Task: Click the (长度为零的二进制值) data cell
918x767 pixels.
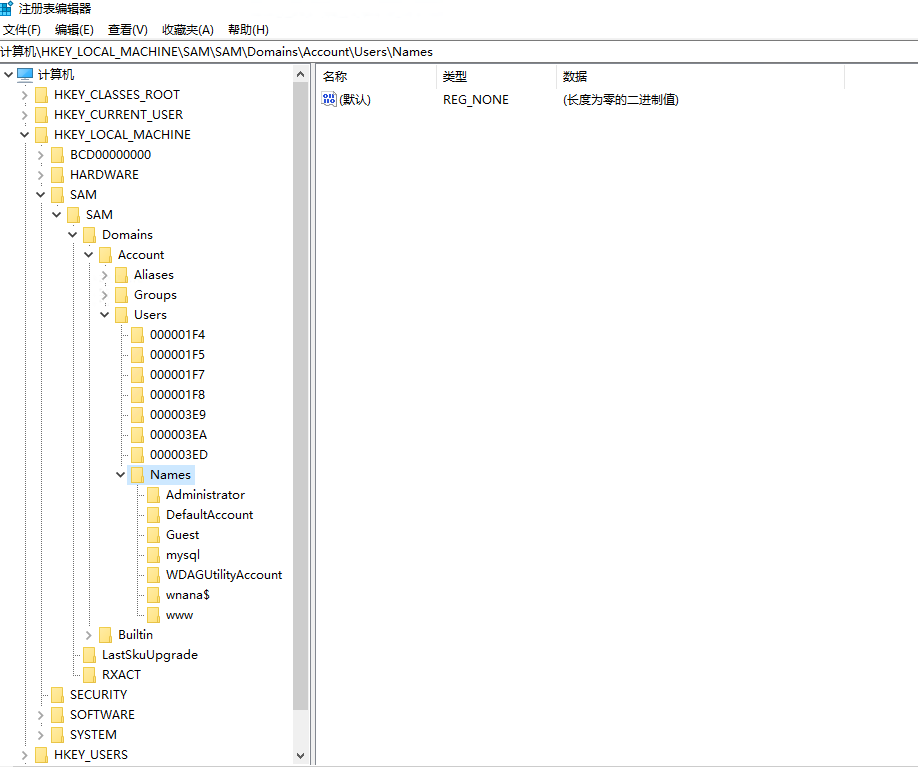Action: point(621,100)
